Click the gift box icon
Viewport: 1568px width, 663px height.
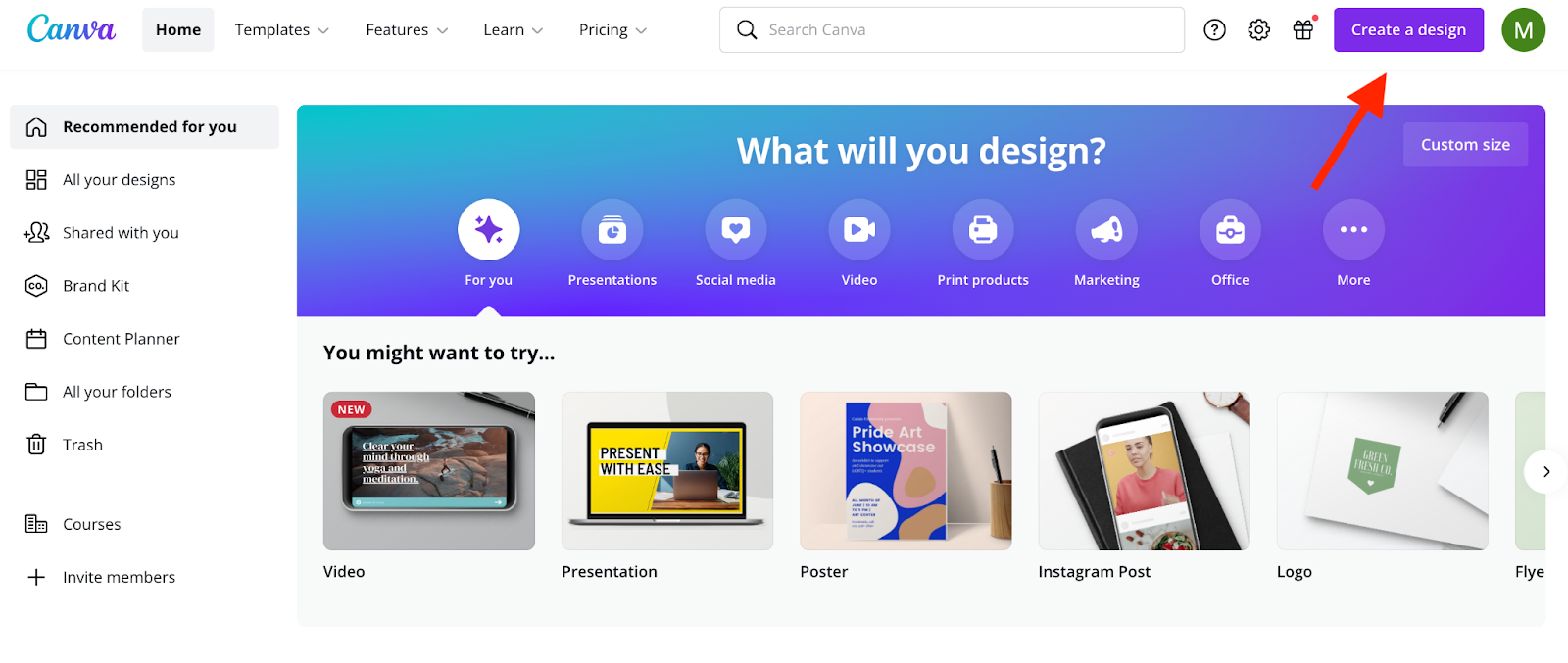(x=1303, y=30)
